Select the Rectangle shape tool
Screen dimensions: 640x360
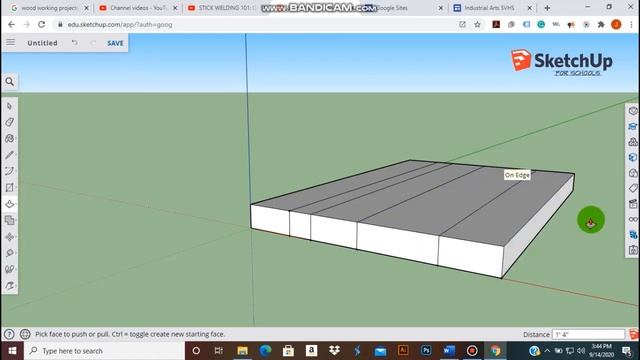pyautogui.click(x=9, y=188)
